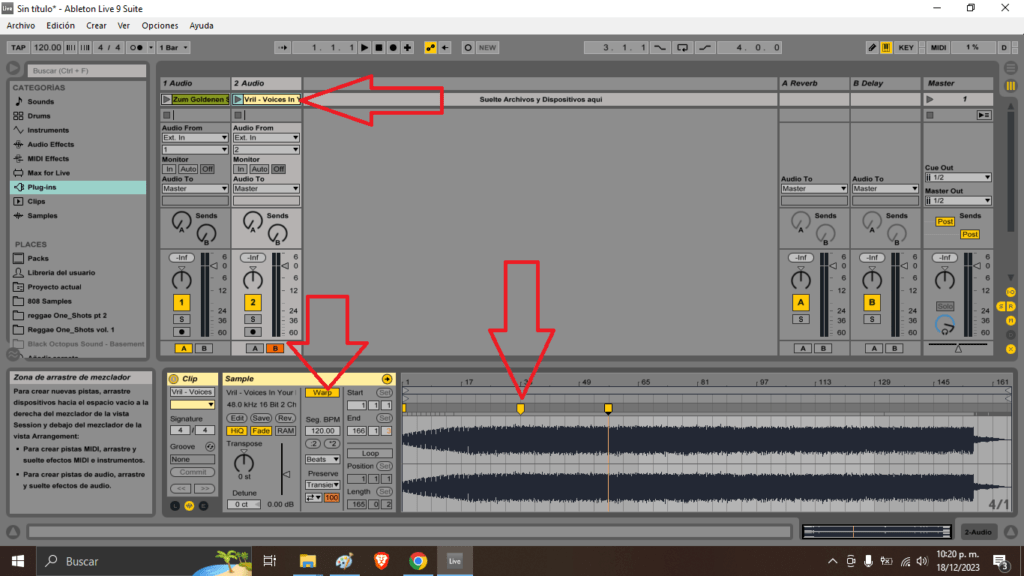Click the NEW button in the transport
Screen dimensions: 1024x576
(488, 48)
